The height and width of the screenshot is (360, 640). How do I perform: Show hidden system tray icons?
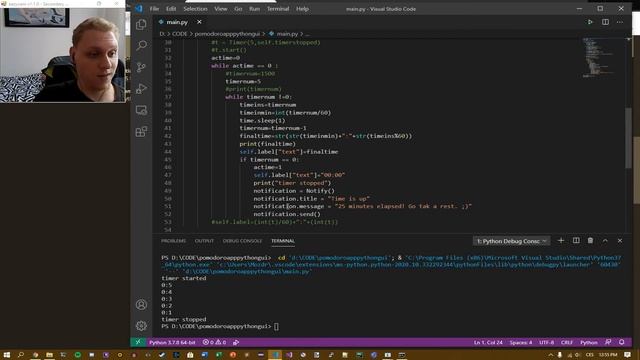click(550, 355)
